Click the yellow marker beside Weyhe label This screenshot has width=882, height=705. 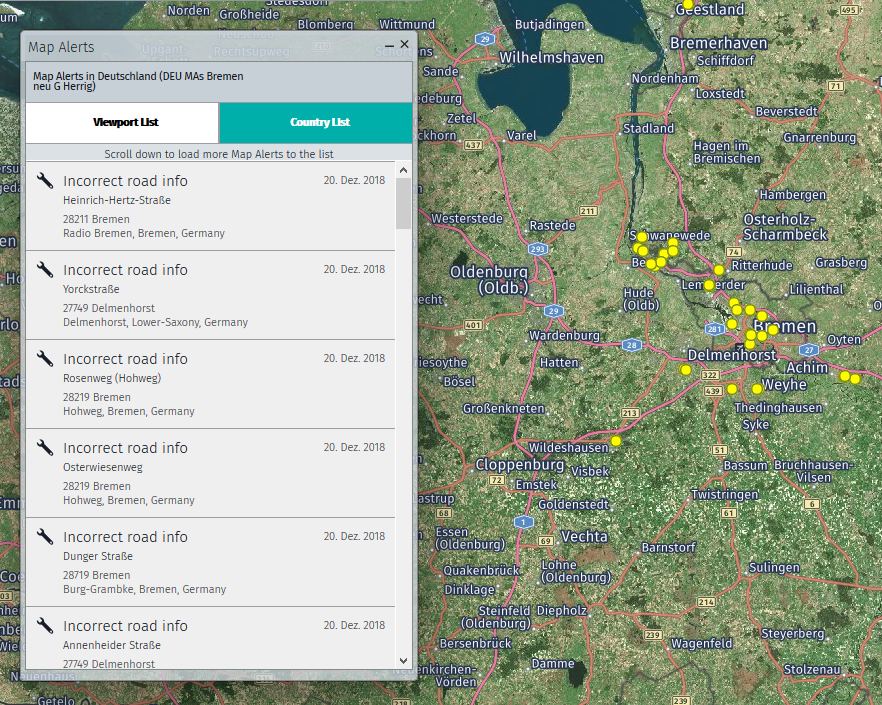pyautogui.click(x=757, y=389)
